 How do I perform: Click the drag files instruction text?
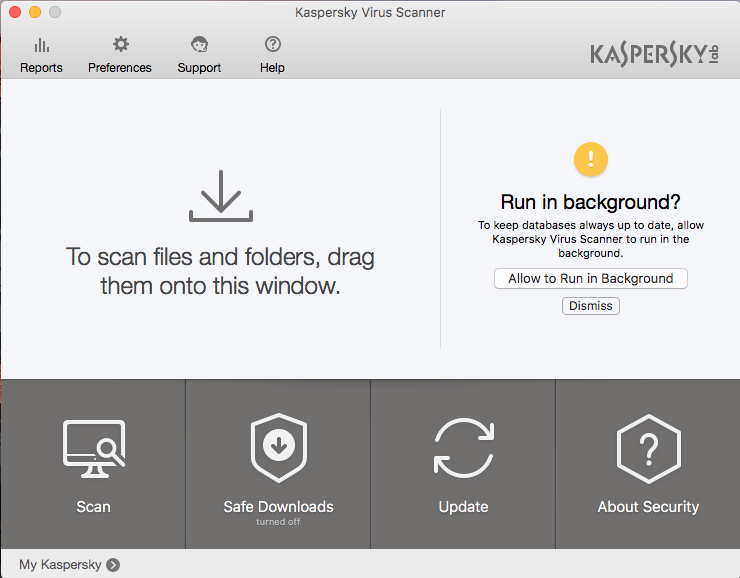(220, 271)
